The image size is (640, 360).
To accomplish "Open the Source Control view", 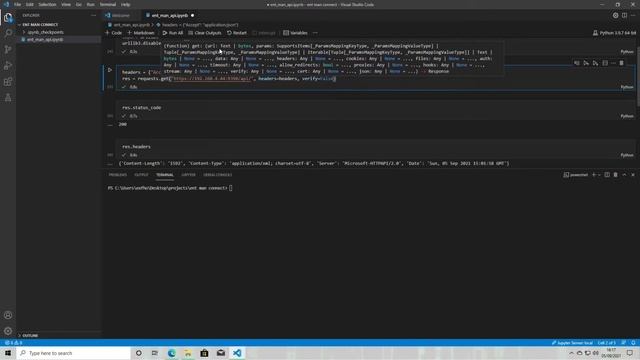I will tap(8, 49).
